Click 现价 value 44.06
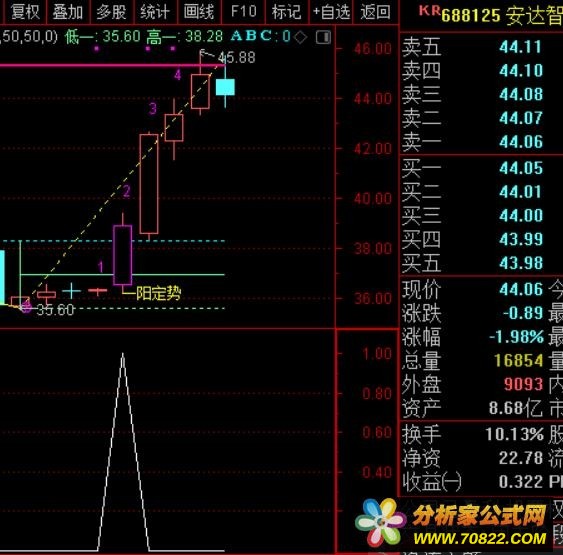This screenshot has width=563, height=555. tap(521, 289)
